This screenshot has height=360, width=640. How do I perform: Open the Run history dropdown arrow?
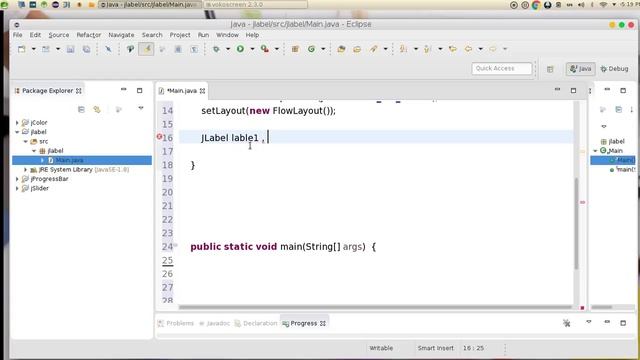(x=252, y=49)
